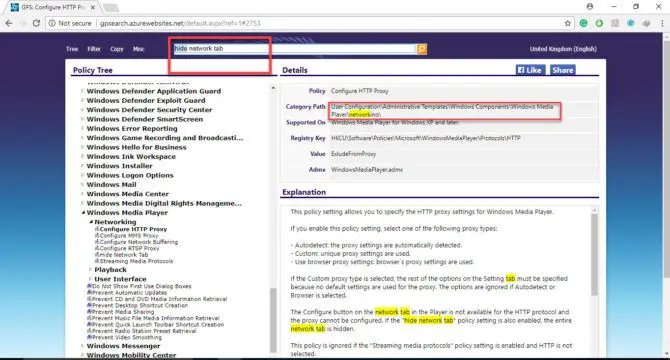Open the Copy menu

pos(117,49)
